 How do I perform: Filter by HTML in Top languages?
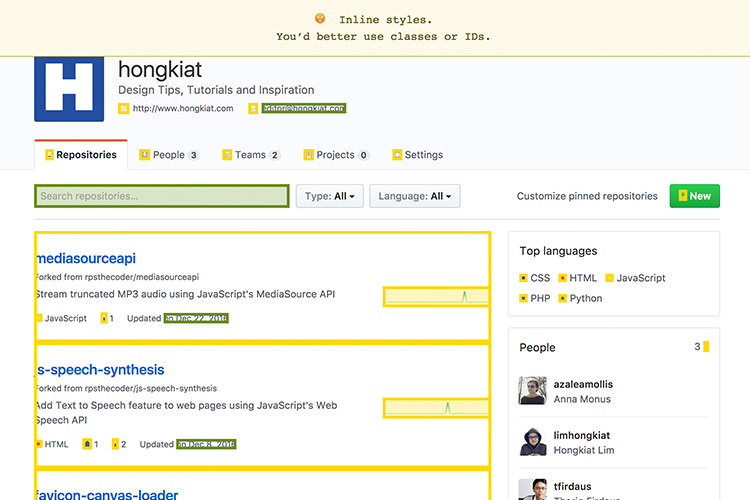tap(578, 278)
